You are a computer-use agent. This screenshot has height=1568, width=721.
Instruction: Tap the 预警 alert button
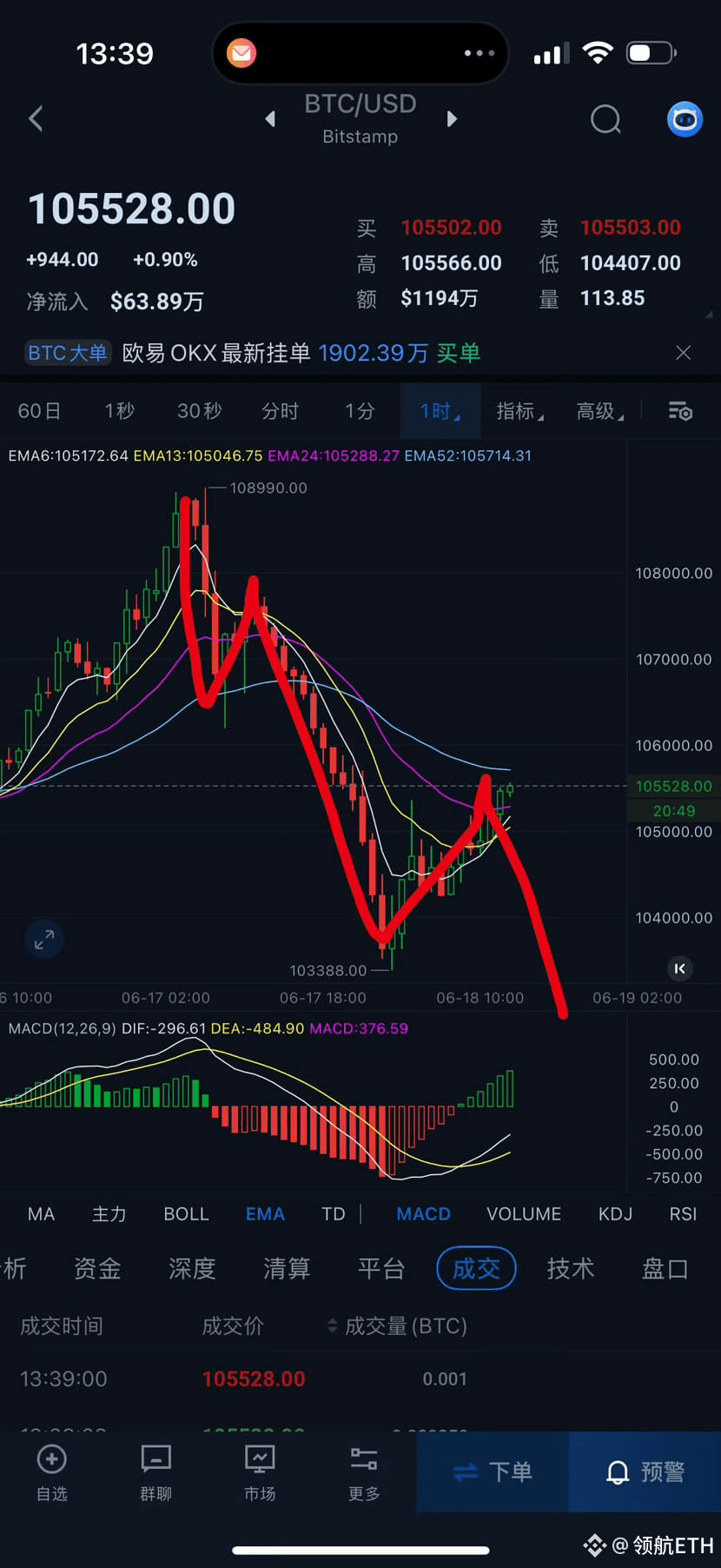[x=645, y=1472]
